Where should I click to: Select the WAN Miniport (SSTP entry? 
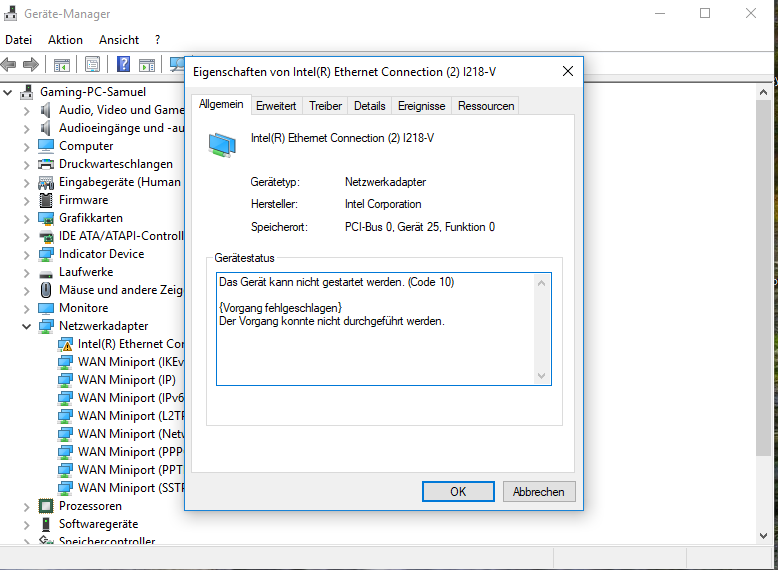(x=131, y=488)
